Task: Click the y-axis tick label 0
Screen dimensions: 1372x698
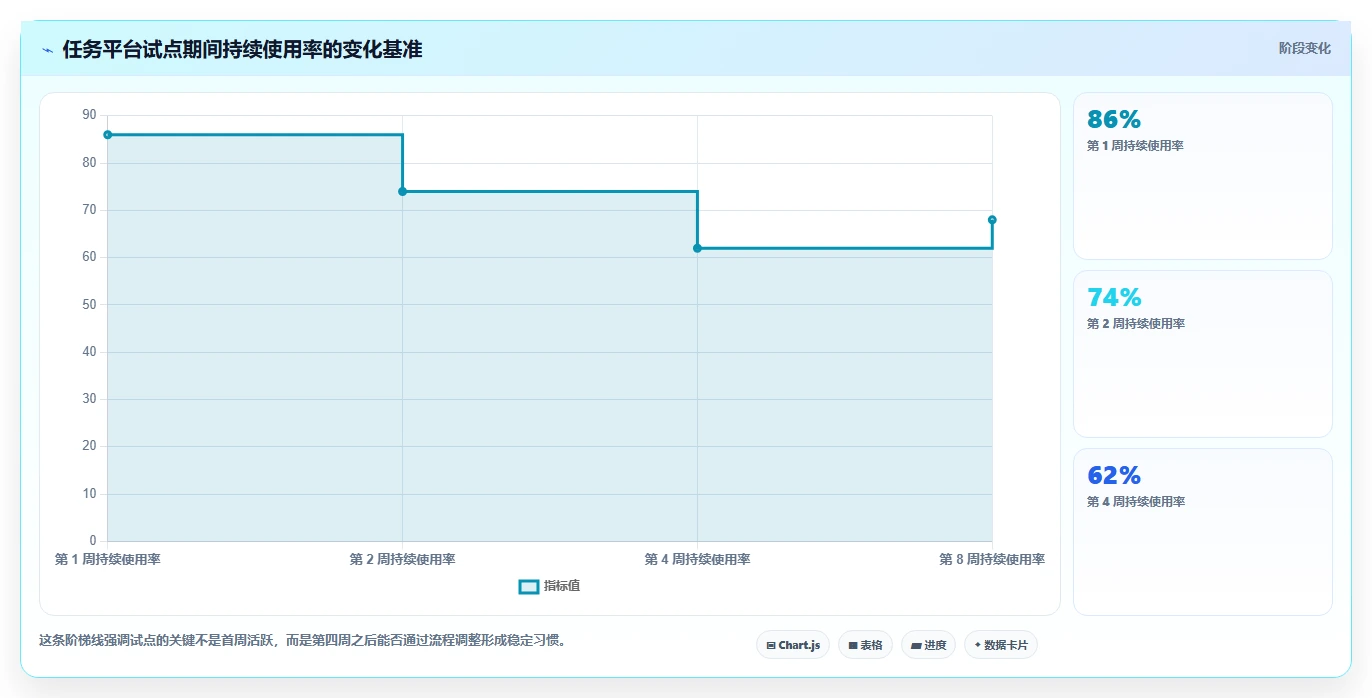Action: click(x=93, y=541)
